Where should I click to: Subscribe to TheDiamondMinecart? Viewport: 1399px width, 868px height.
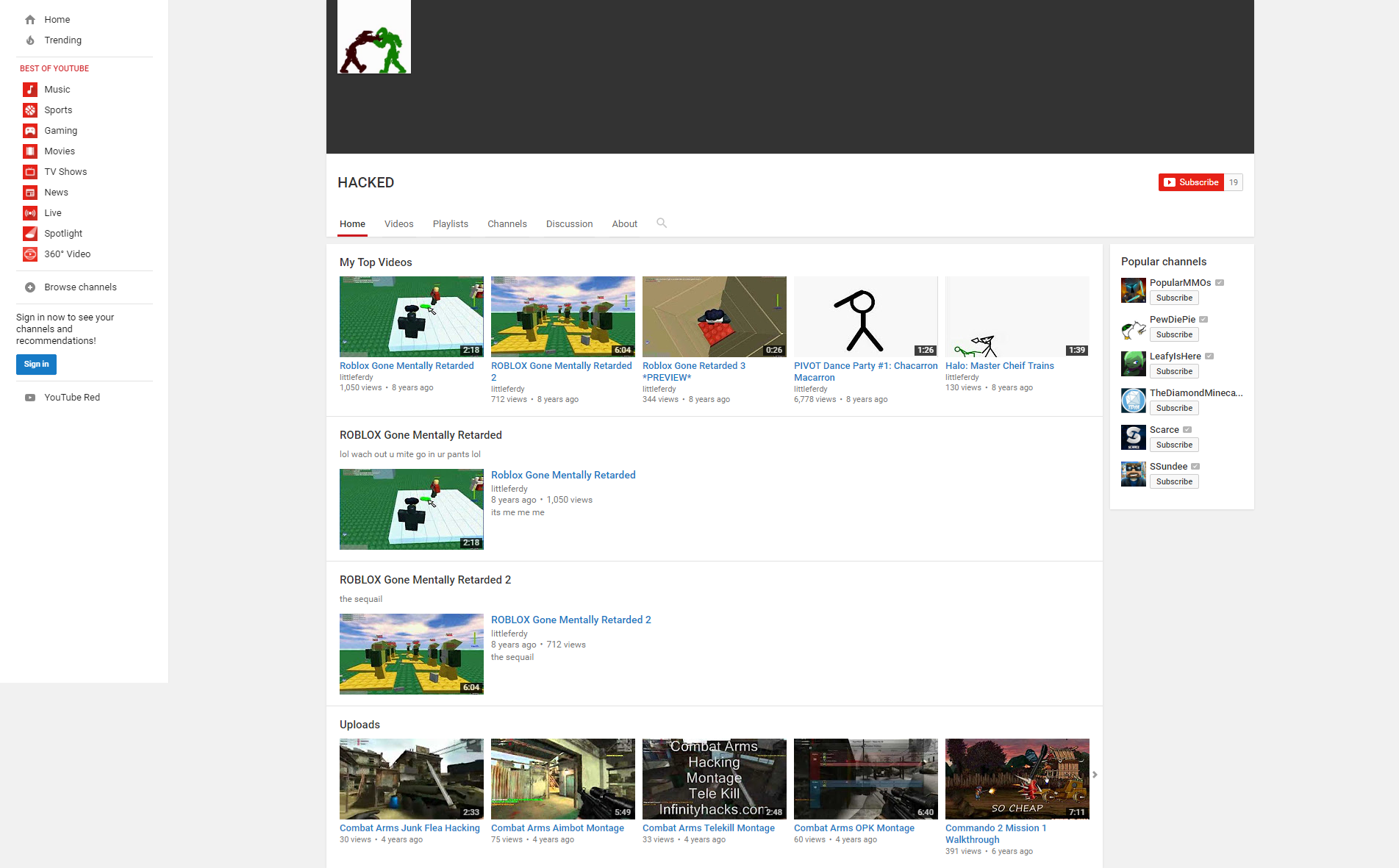[1174, 408]
